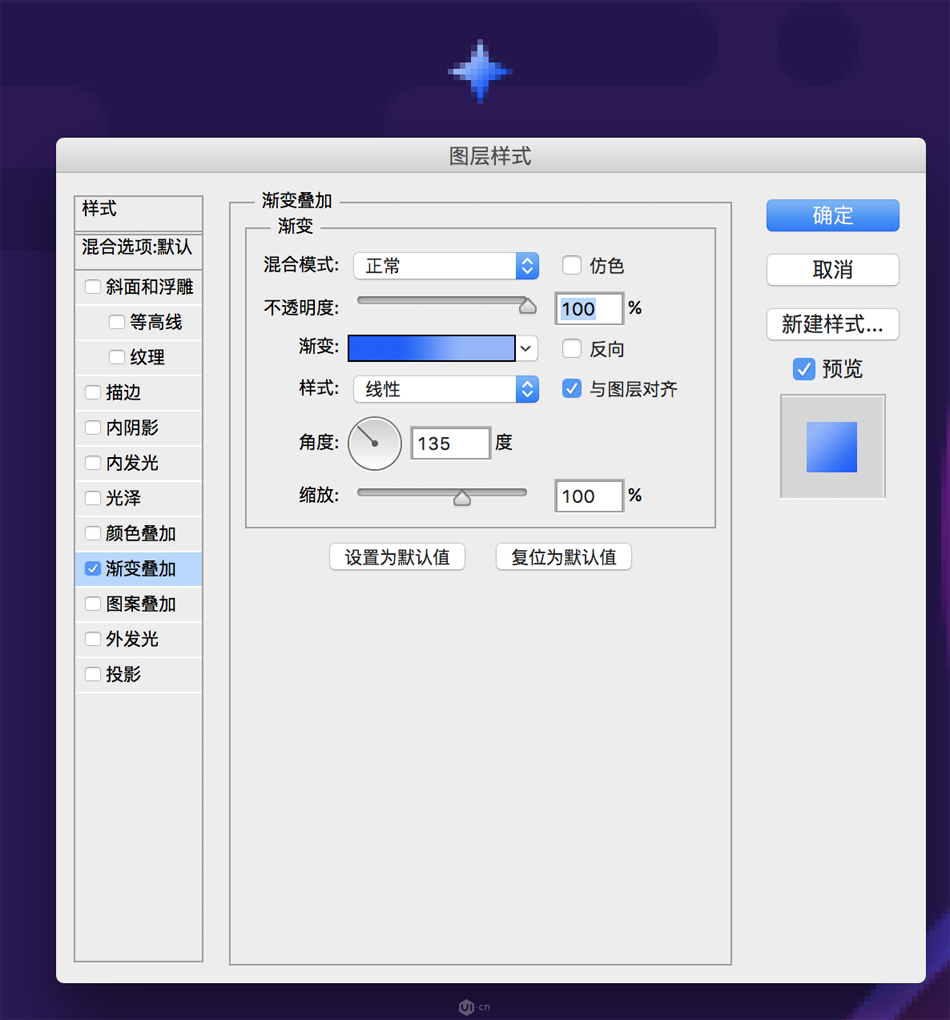Click the 取消 cancel button
Screen dimensions: 950x1020
click(833, 270)
